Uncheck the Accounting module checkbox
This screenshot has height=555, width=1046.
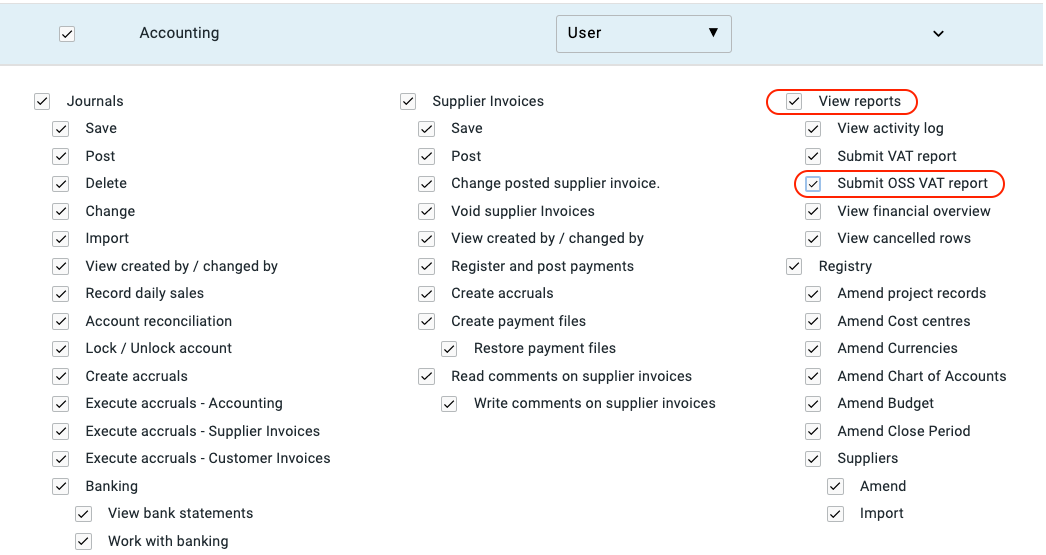click(x=67, y=34)
